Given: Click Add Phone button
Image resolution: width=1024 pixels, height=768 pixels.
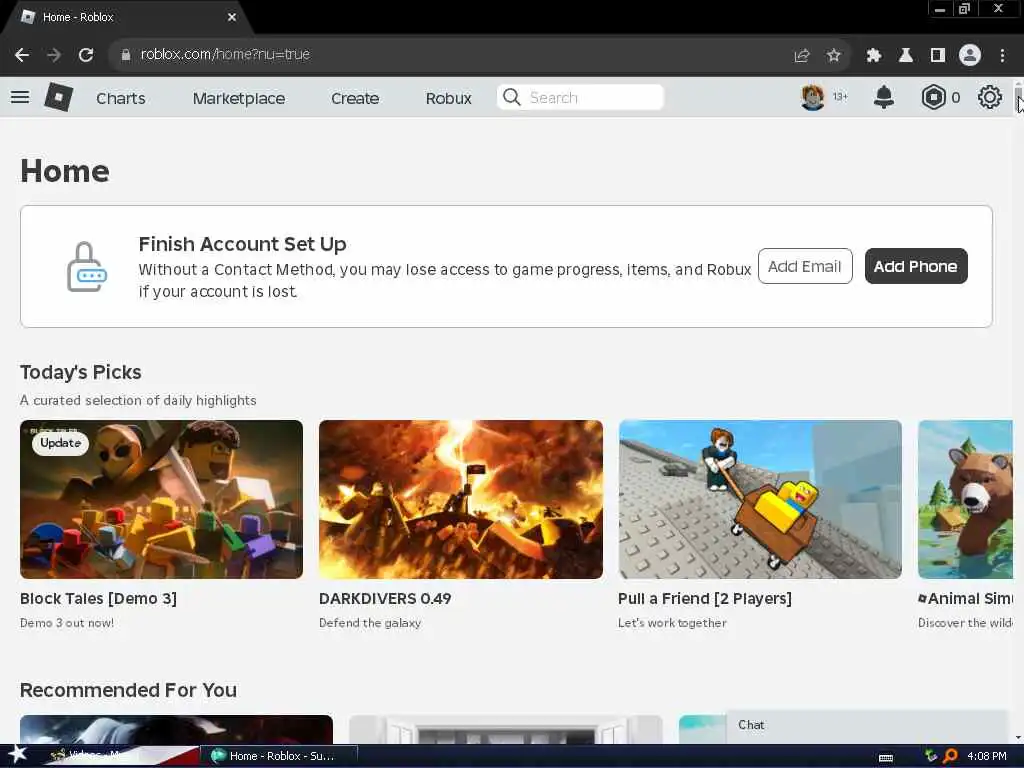Looking at the screenshot, I should pyautogui.click(x=916, y=266).
